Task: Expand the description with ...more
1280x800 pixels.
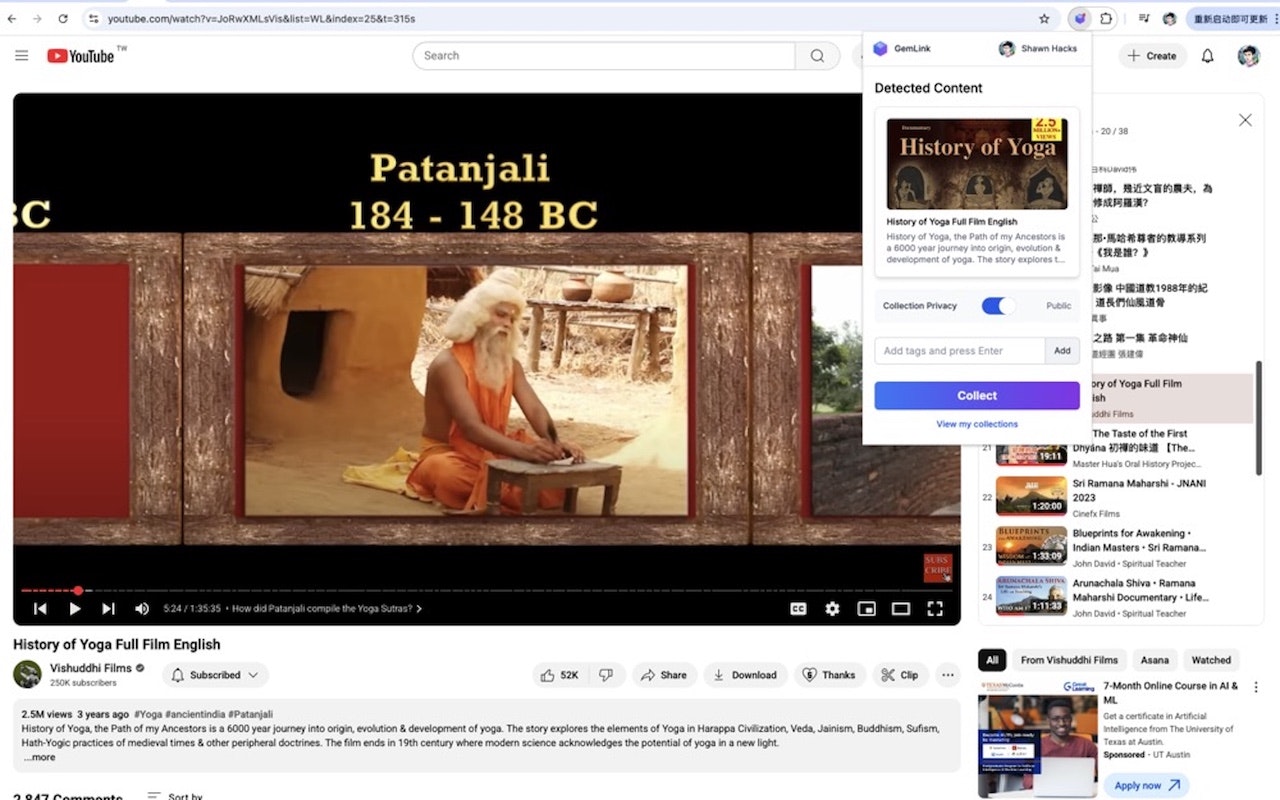Action: [x=40, y=757]
